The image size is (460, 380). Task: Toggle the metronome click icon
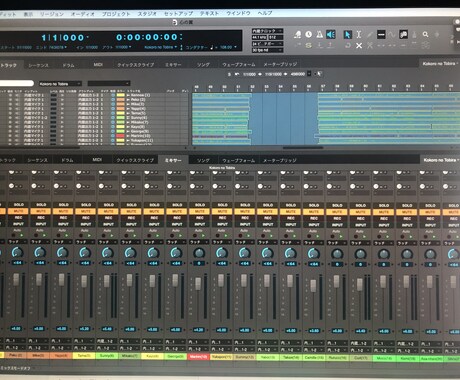coord(319,35)
